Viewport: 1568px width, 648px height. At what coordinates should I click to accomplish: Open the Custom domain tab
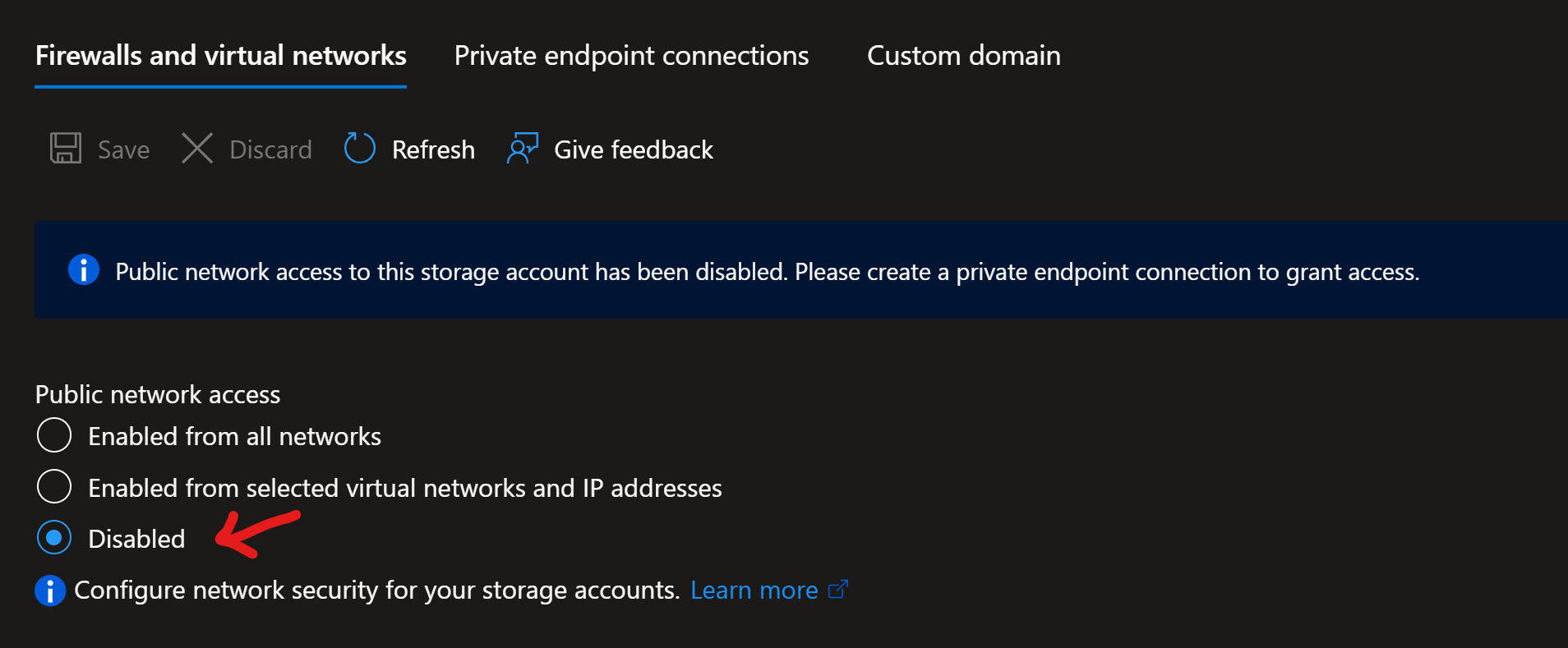coord(963,56)
